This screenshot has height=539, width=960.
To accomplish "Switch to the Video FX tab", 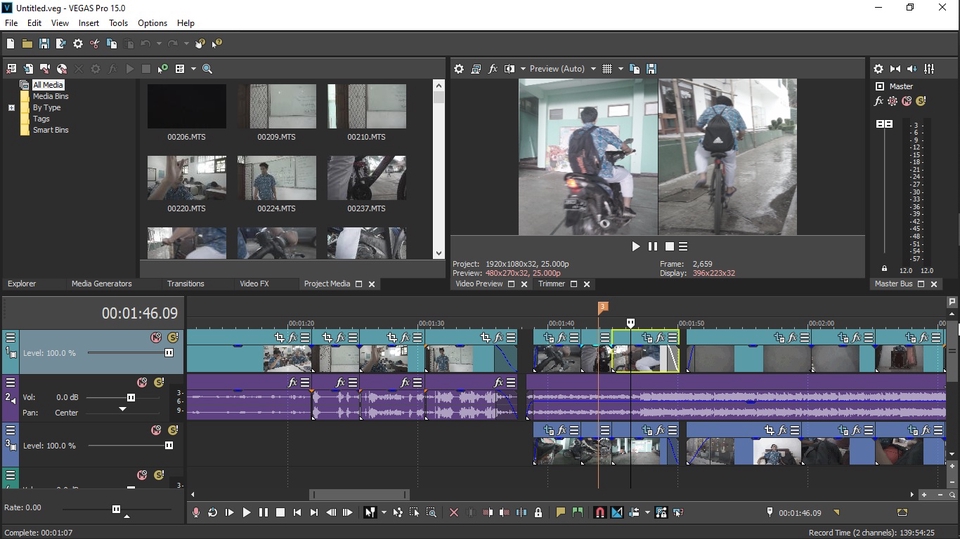I will tap(254, 284).
